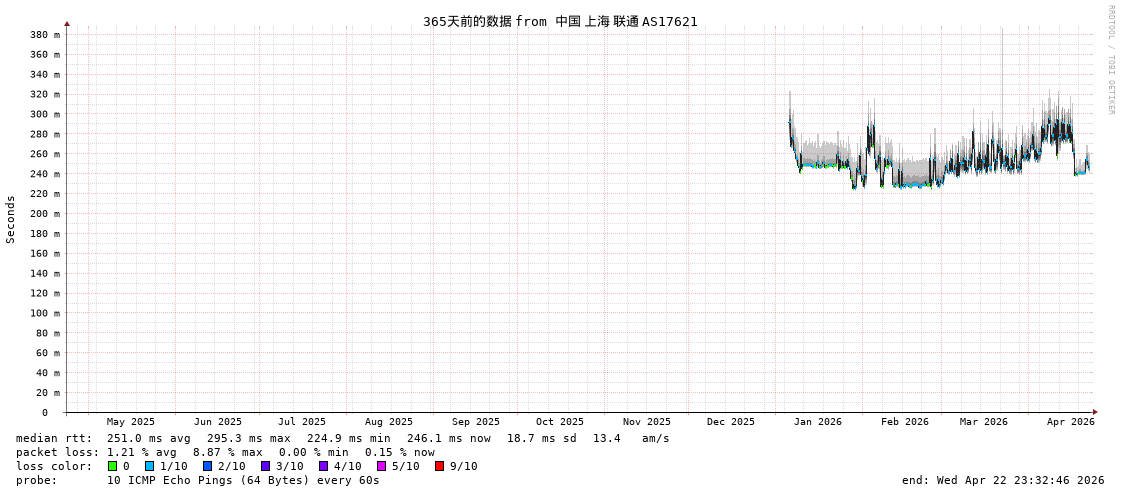Screen dimensions: 1121x494
Task: Click the purple 3/10 loss swatch
Action: coord(265,466)
